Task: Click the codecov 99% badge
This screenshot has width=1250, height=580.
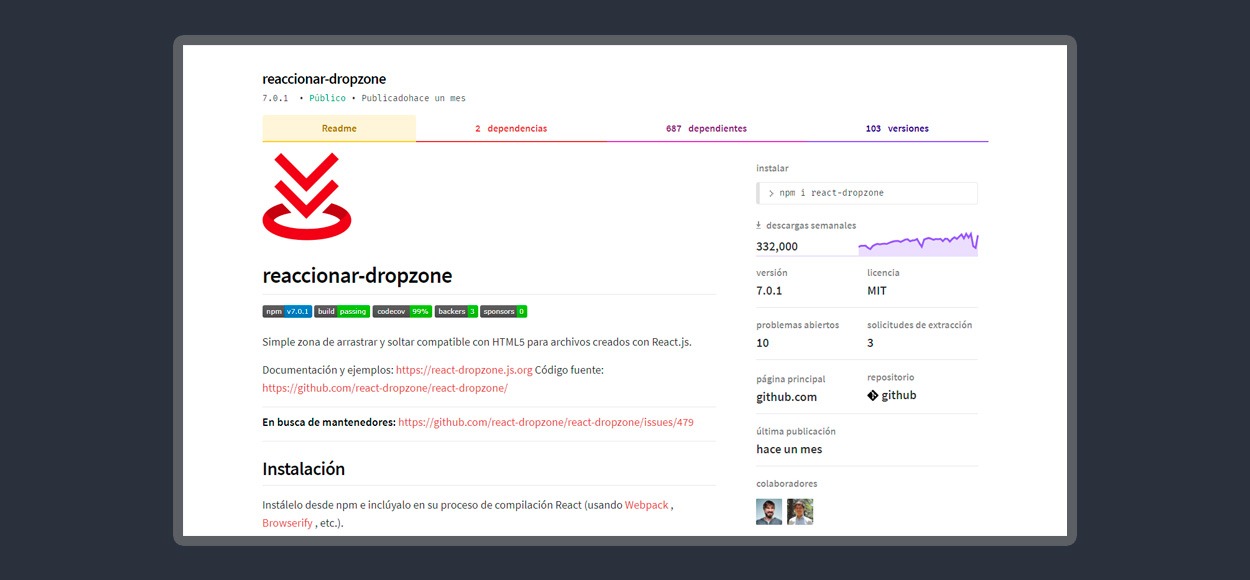Action: [402, 312]
